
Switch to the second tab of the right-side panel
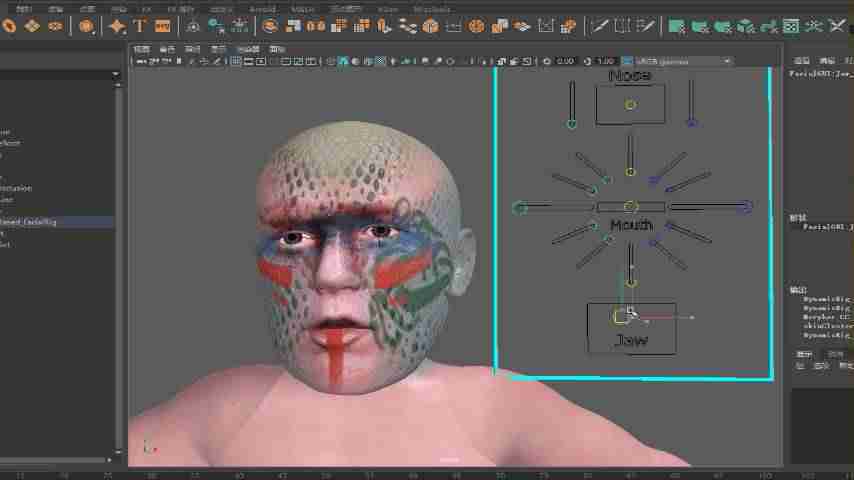pos(827,60)
